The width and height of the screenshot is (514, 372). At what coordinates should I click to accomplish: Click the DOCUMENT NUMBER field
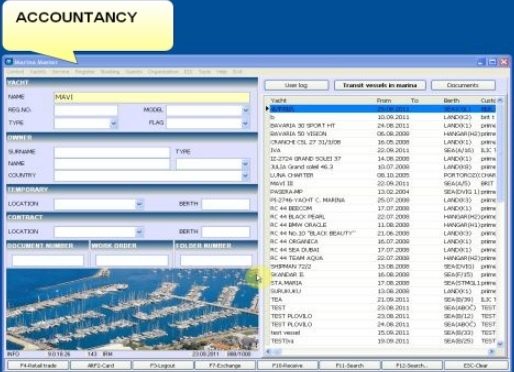click(x=48, y=260)
